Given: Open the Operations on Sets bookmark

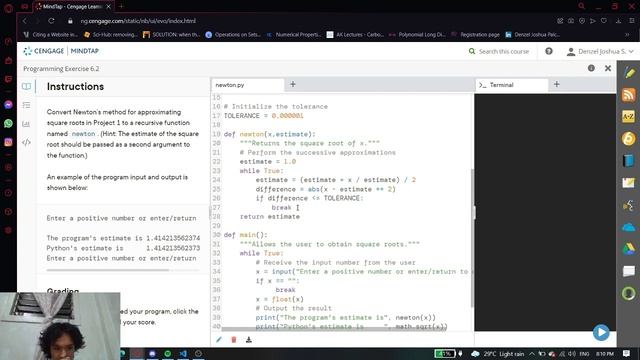Looking at the screenshot, I should (233, 35).
